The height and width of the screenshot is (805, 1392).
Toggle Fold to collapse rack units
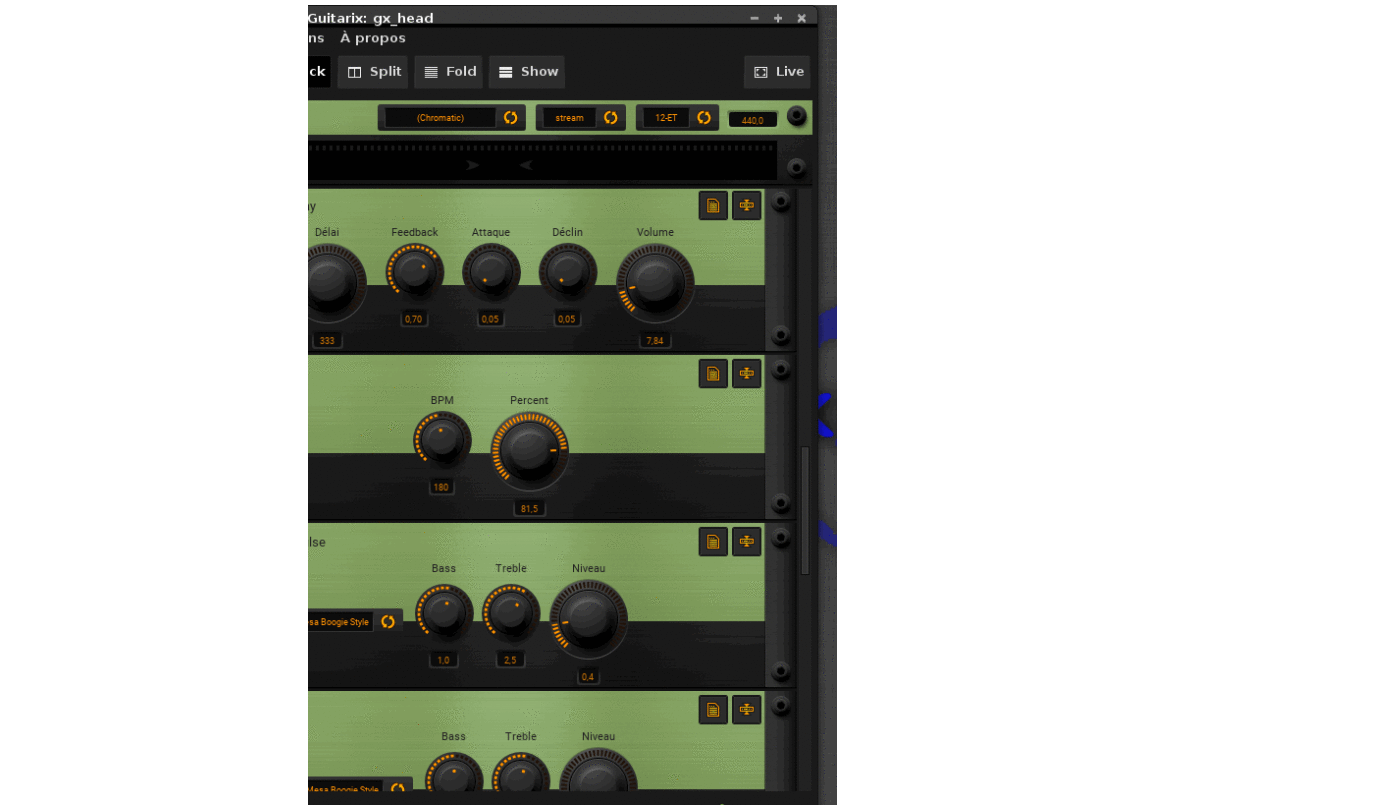(x=449, y=72)
